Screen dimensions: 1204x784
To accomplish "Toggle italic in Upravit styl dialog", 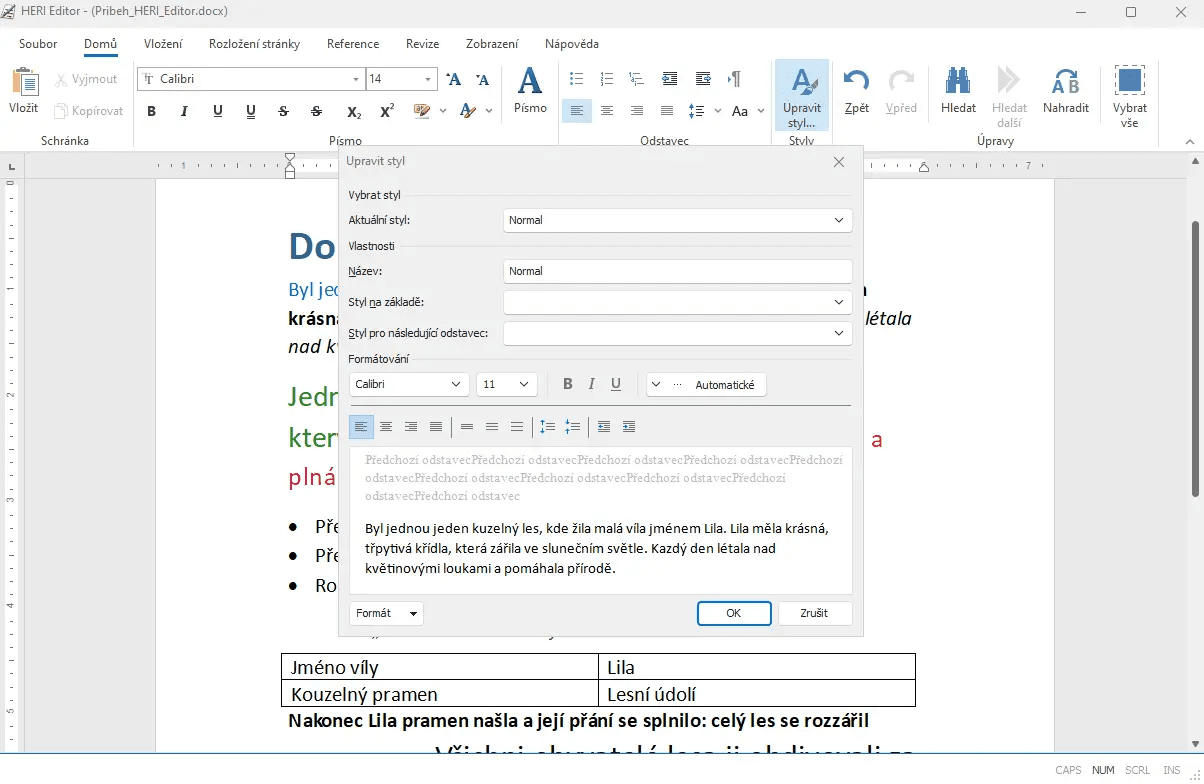I will (592, 384).
